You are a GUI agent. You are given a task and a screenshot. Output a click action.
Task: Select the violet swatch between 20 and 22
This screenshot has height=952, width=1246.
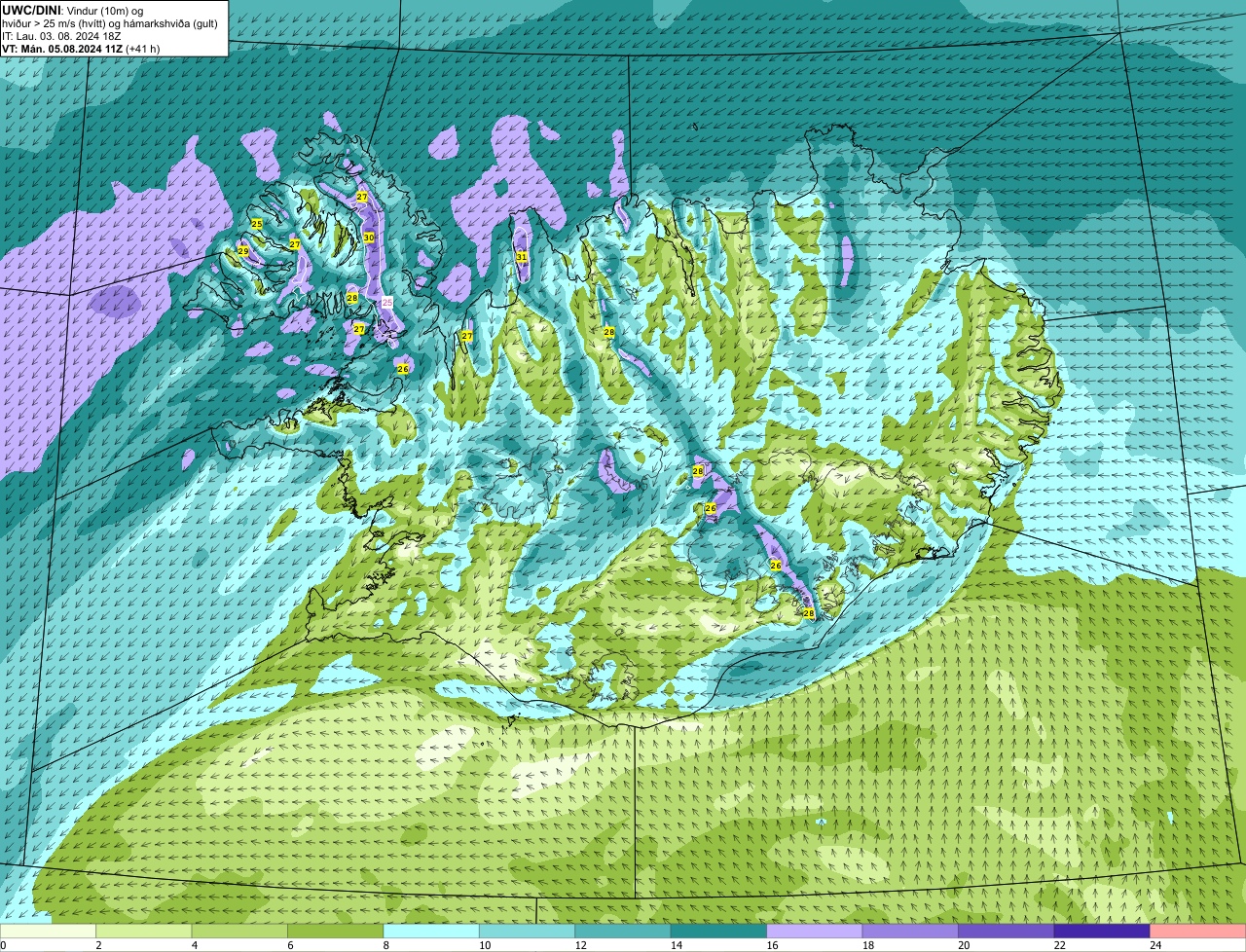1007,932
